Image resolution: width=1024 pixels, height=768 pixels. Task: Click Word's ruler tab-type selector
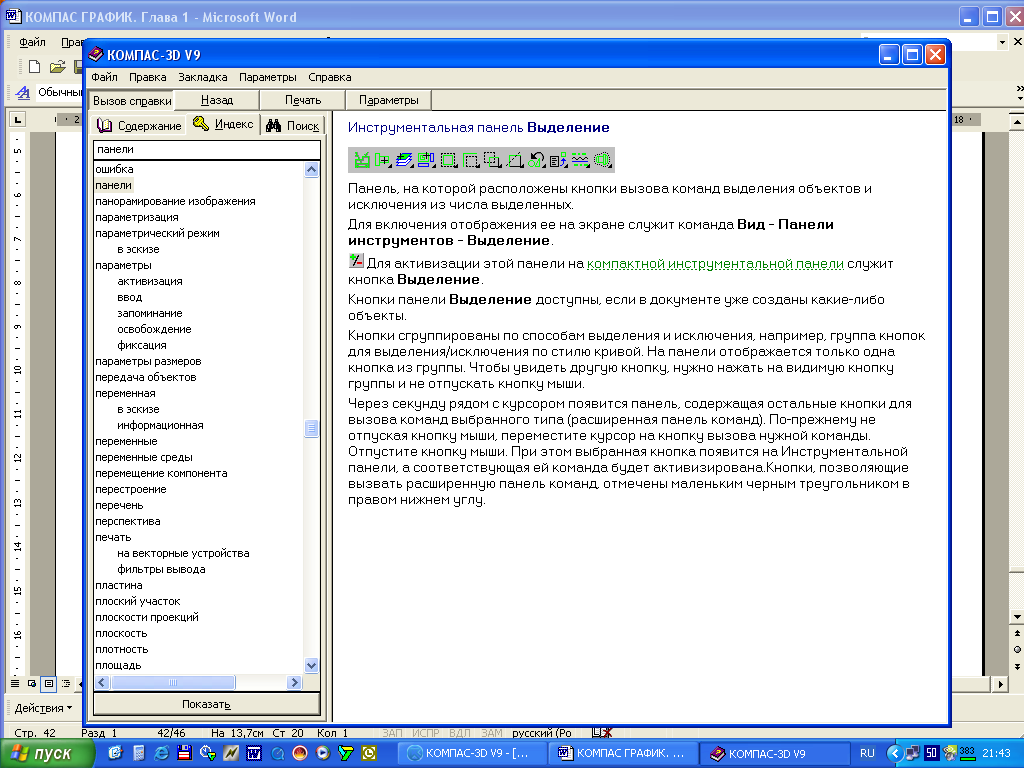tap(18, 120)
